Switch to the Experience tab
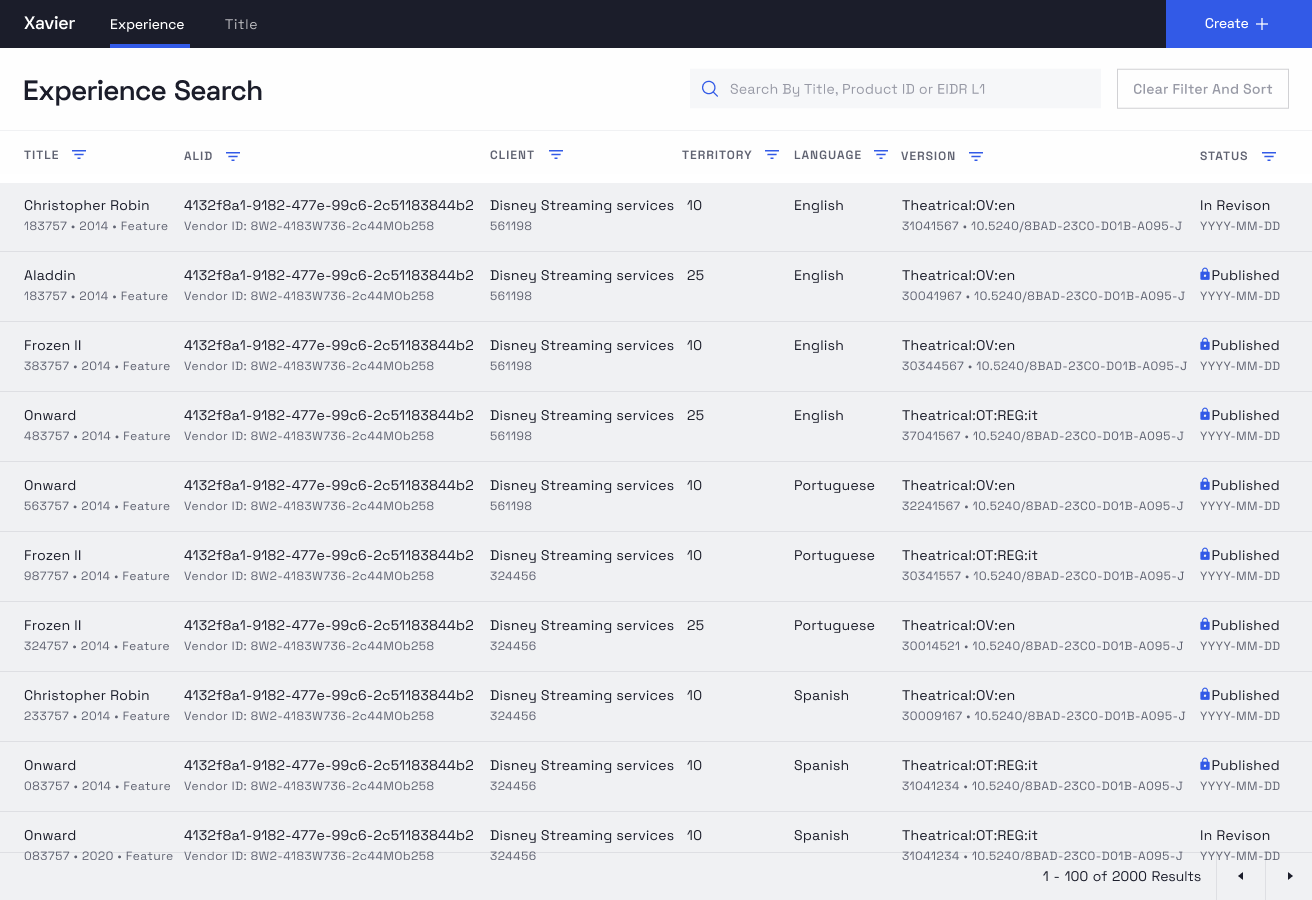The image size is (1312, 900). coord(147,24)
